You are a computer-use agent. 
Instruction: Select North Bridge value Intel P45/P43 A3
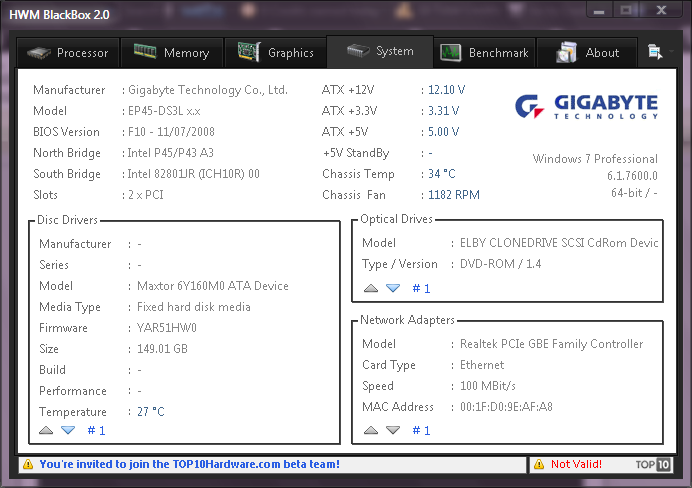tap(170, 153)
